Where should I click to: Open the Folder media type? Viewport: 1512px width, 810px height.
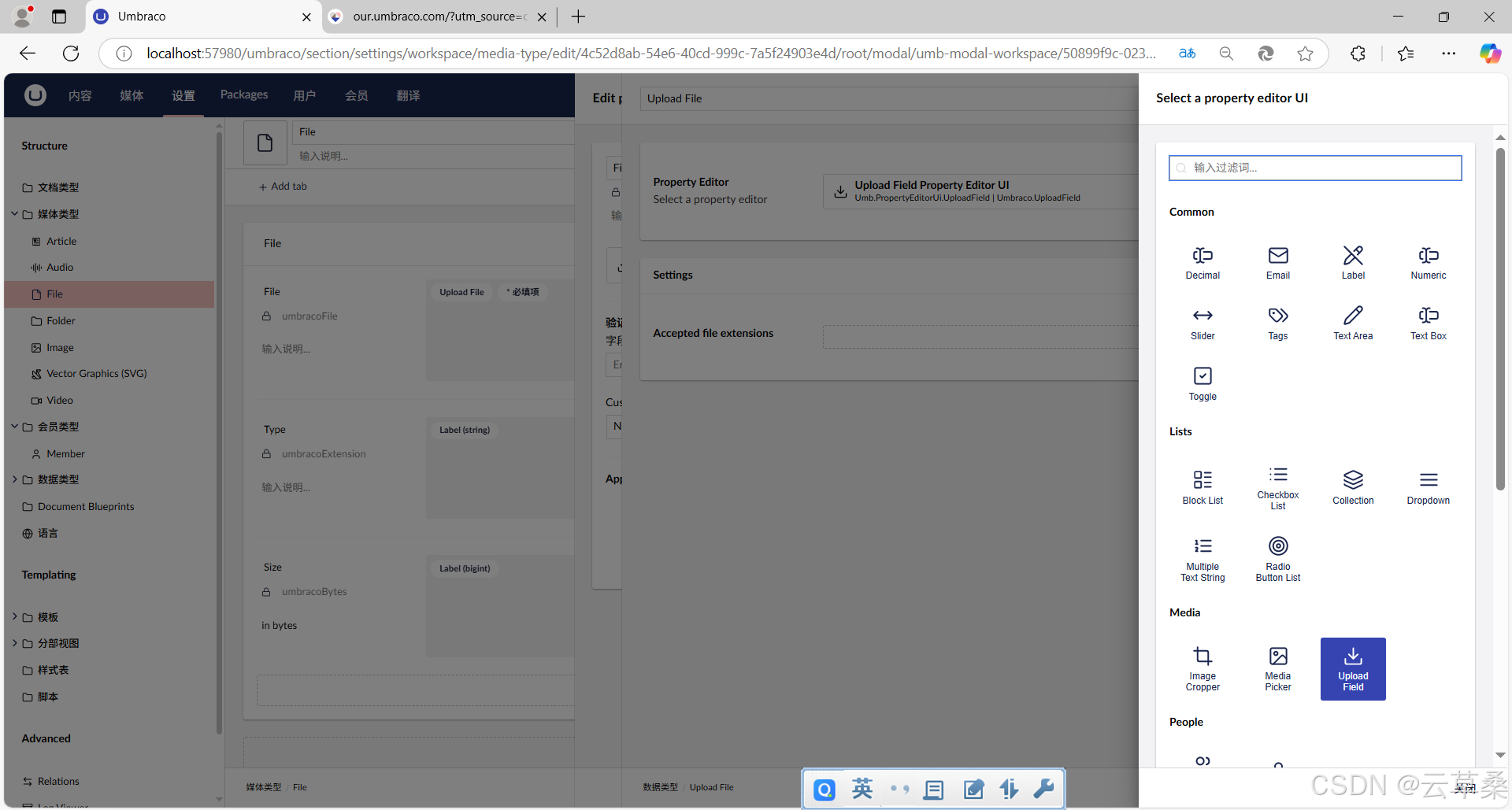(x=61, y=320)
